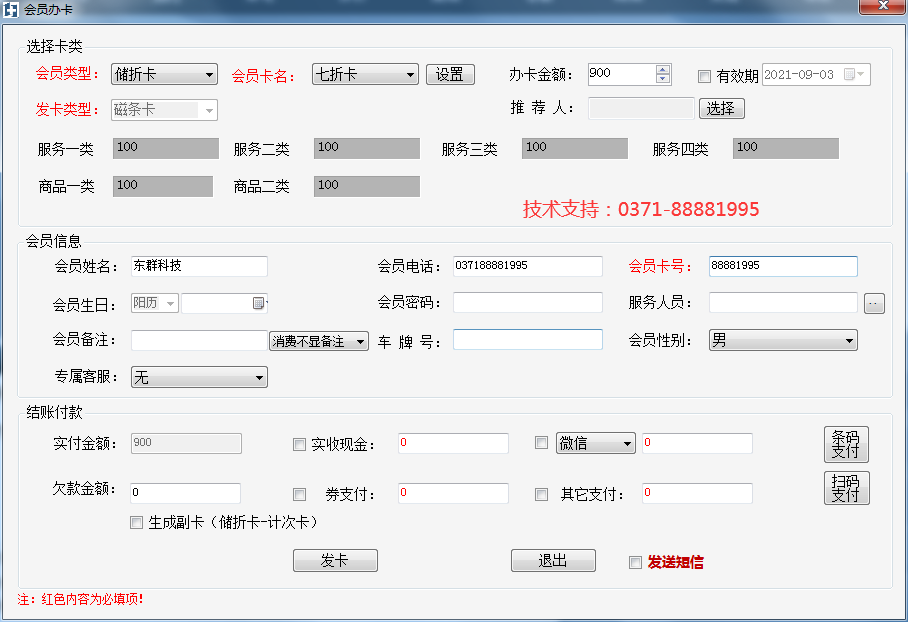The height and width of the screenshot is (622, 908).
Task: Click the 退出 button
Action: coord(553,561)
